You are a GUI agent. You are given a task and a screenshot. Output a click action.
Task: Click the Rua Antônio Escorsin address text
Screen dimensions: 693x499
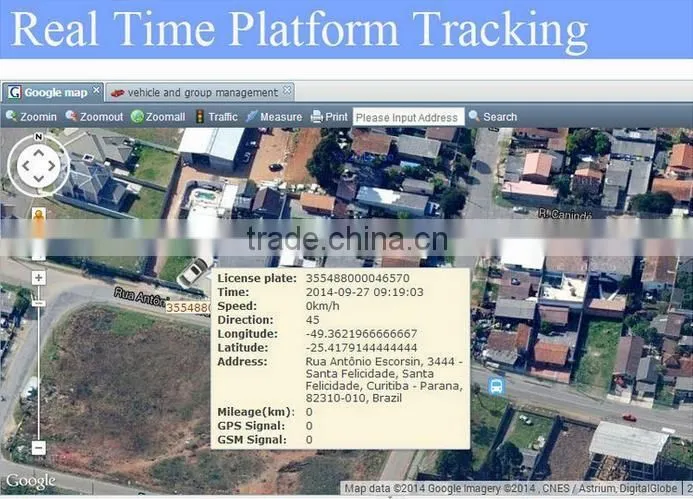click(x=384, y=380)
